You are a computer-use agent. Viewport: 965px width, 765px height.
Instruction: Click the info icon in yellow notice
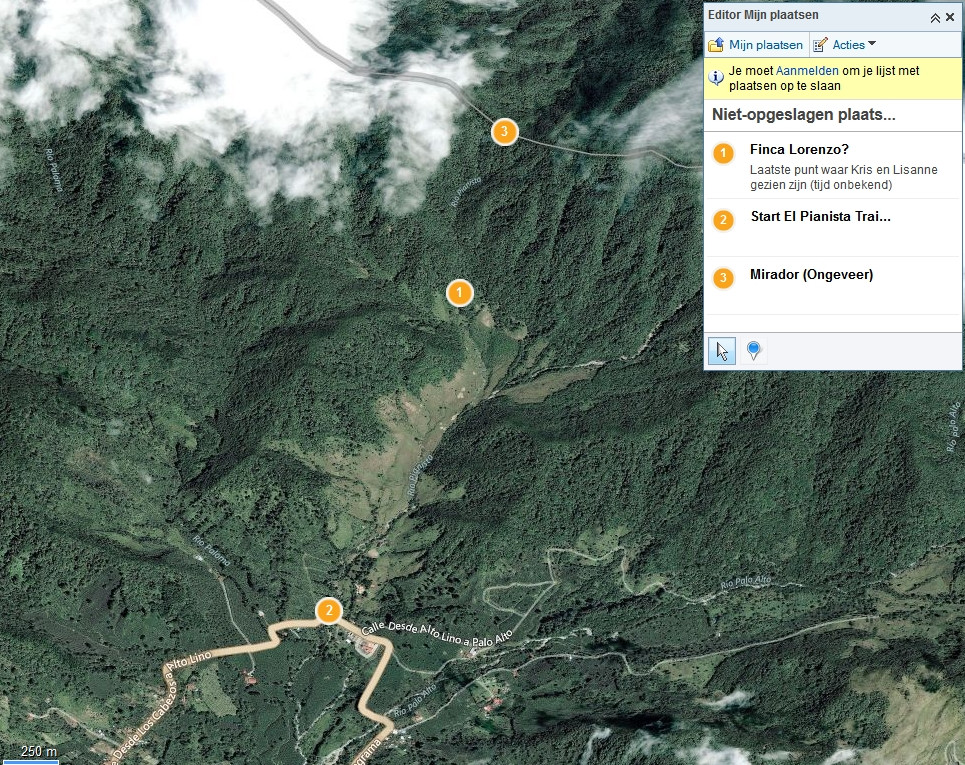(717, 77)
